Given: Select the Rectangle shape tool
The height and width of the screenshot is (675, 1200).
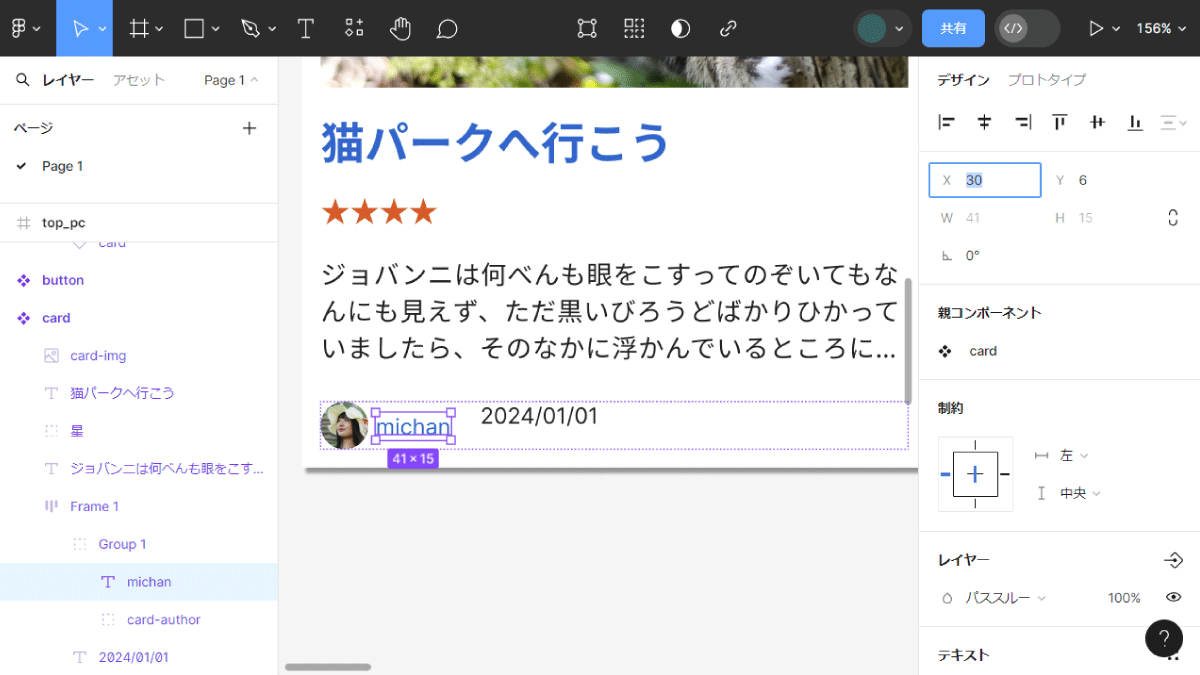Looking at the screenshot, I should pyautogui.click(x=194, y=28).
